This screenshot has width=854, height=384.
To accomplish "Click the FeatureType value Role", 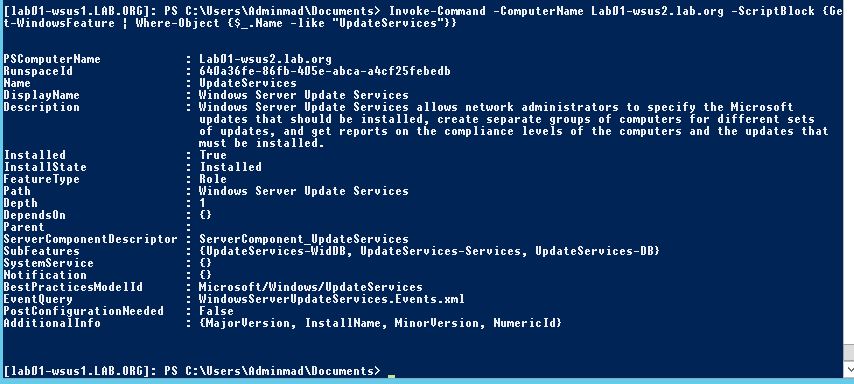I will pyautogui.click(x=213, y=179).
